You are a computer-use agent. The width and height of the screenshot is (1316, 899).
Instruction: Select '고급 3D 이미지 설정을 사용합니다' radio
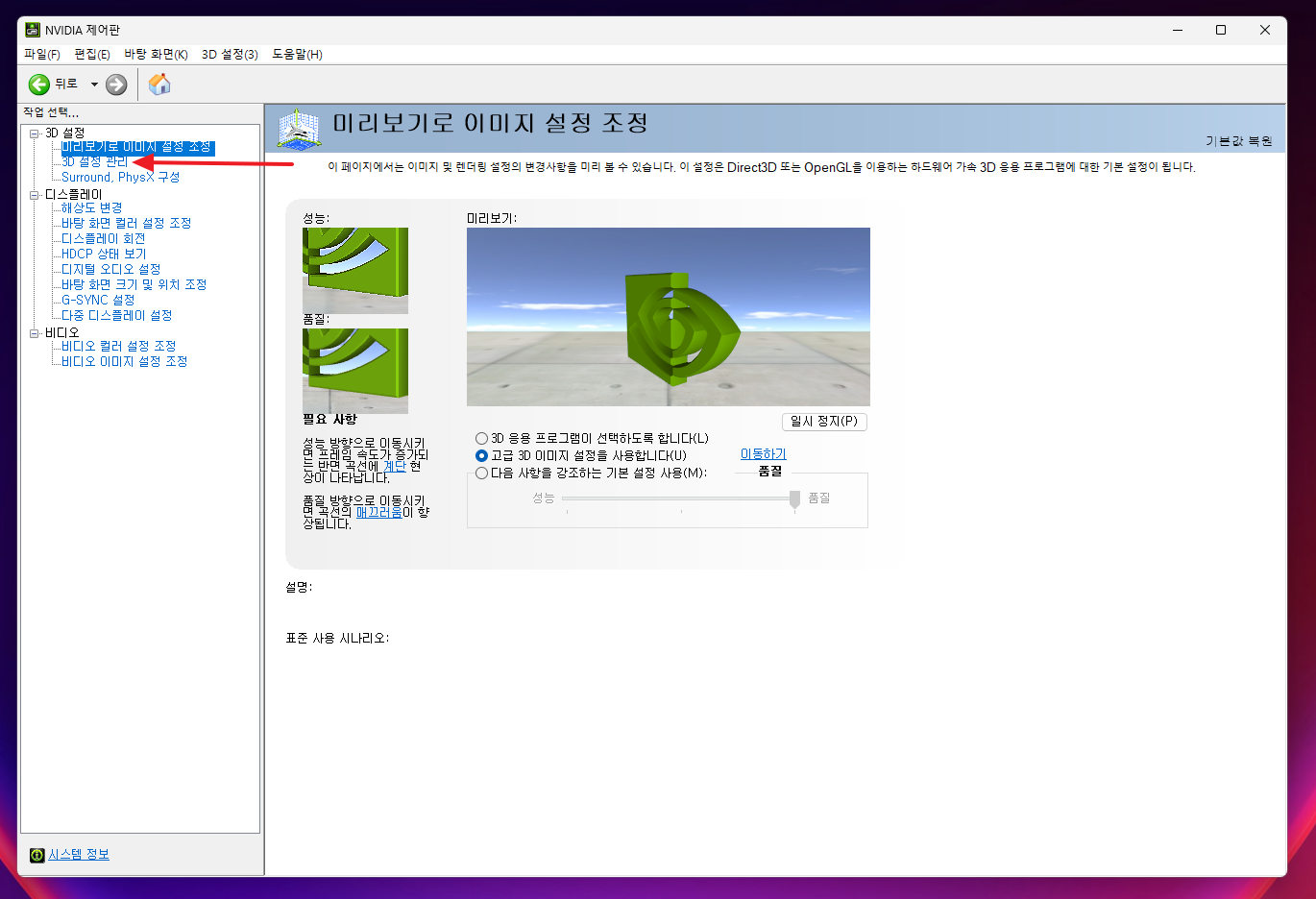coord(482,455)
